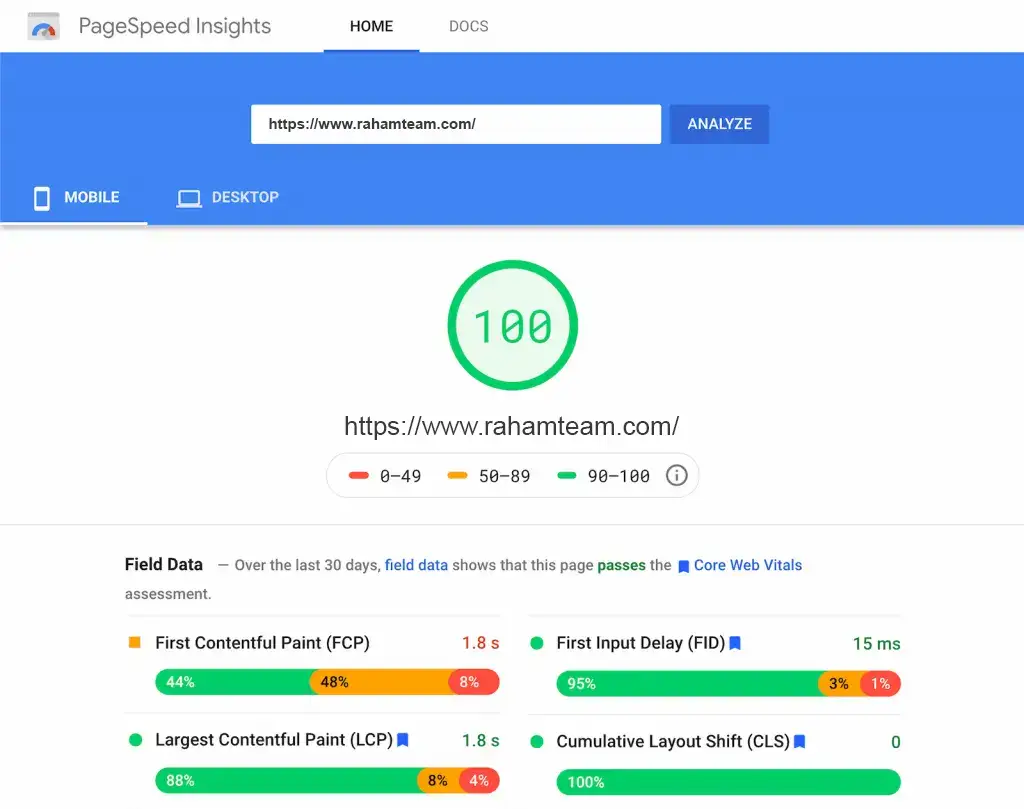Follow the Core Web Vitals link
This screenshot has height=809, width=1024.
pyautogui.click(x=747, y=565)
